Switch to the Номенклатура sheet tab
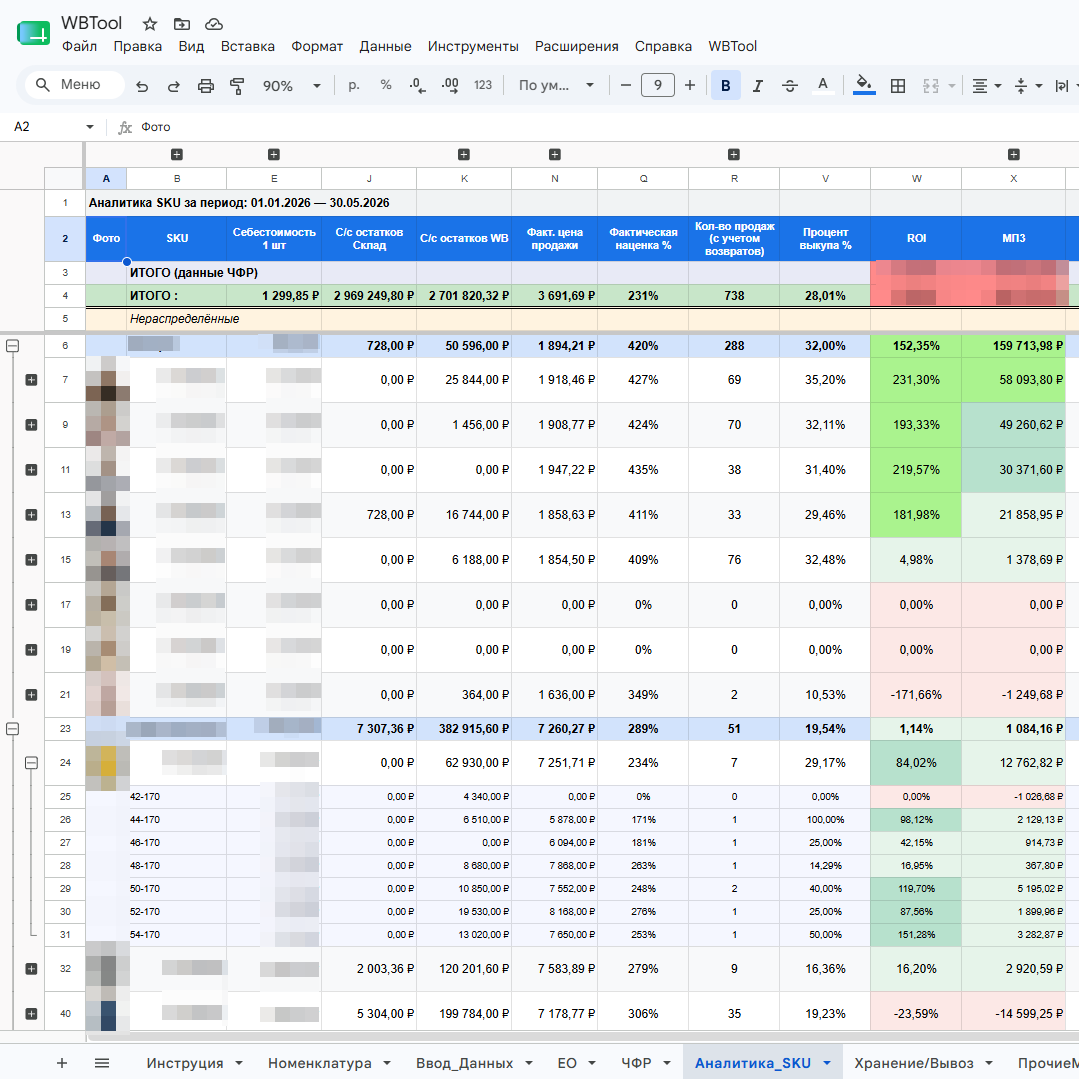This screenshot has width=1079, height=1079. pos(319,1063)
